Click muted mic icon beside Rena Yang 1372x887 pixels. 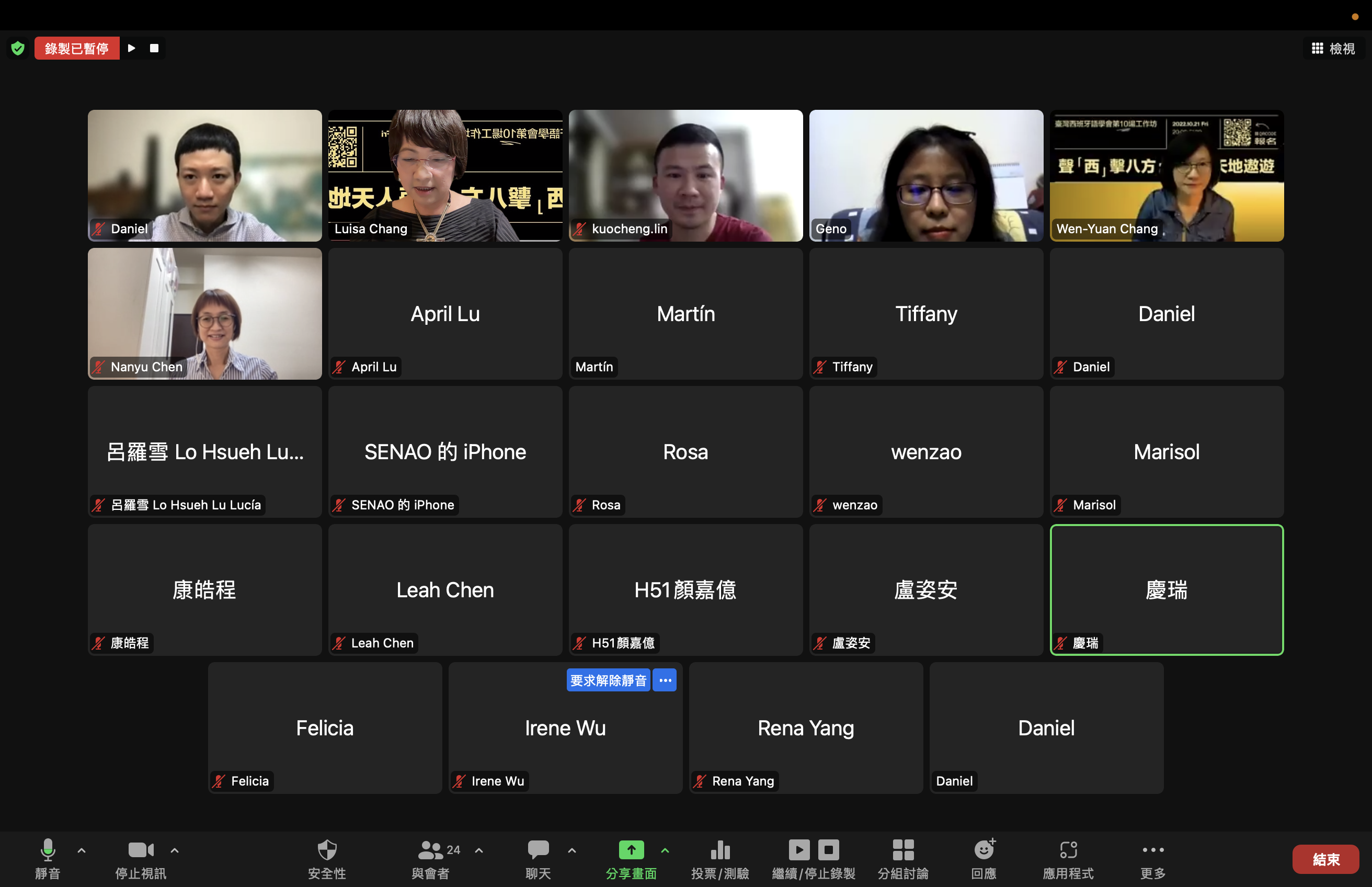tap(700, 781)
